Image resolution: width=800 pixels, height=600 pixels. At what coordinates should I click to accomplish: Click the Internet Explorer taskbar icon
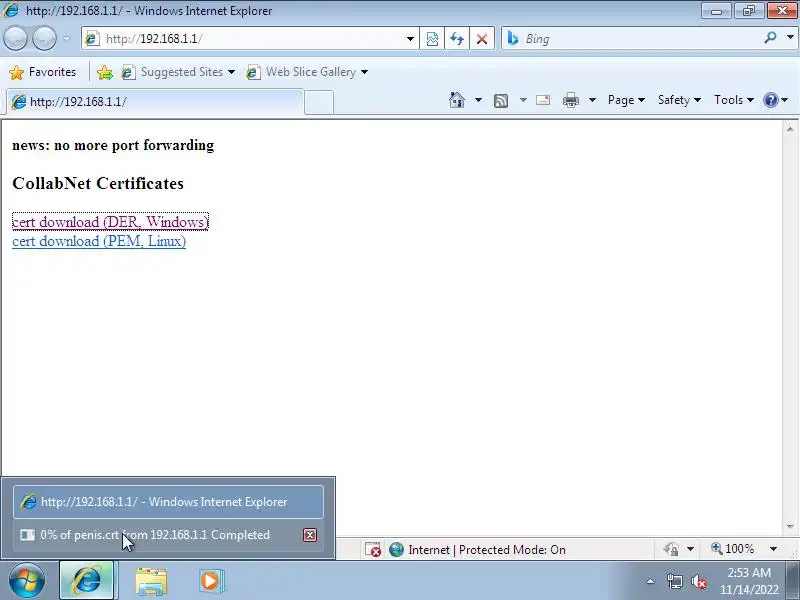coord(87,581)
